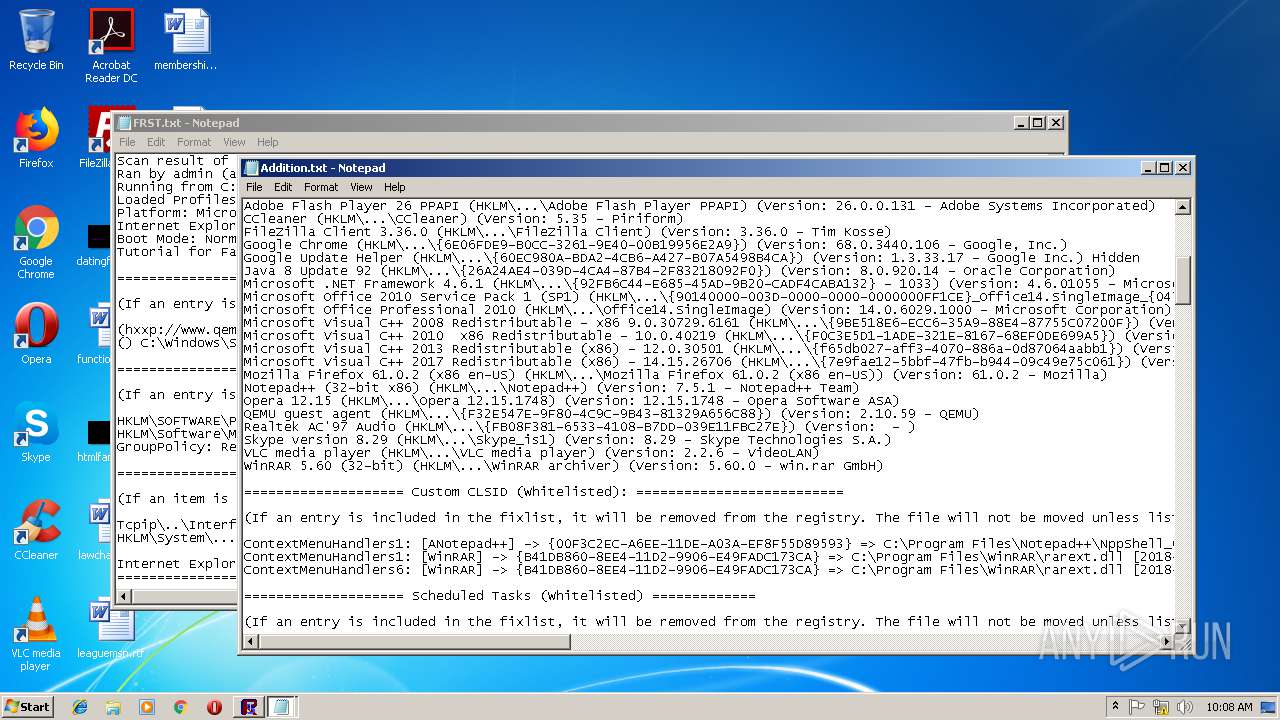This screenshot has width=1280, height=720.
Task: Click the QEMU guest agent line
Action: coord(611,414)
